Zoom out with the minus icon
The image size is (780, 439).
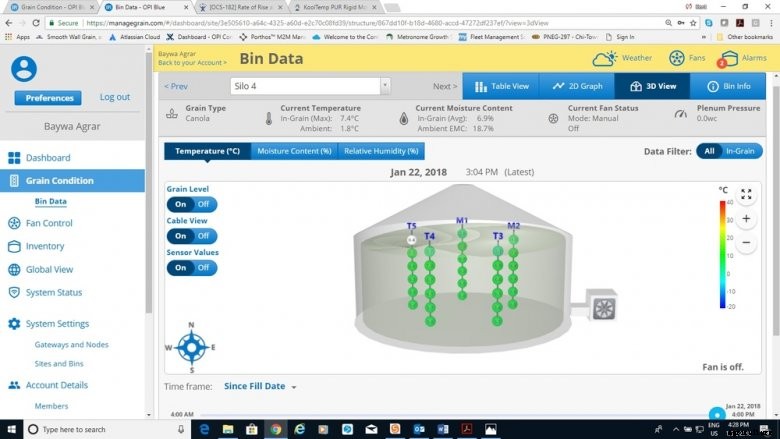point(746,242)
